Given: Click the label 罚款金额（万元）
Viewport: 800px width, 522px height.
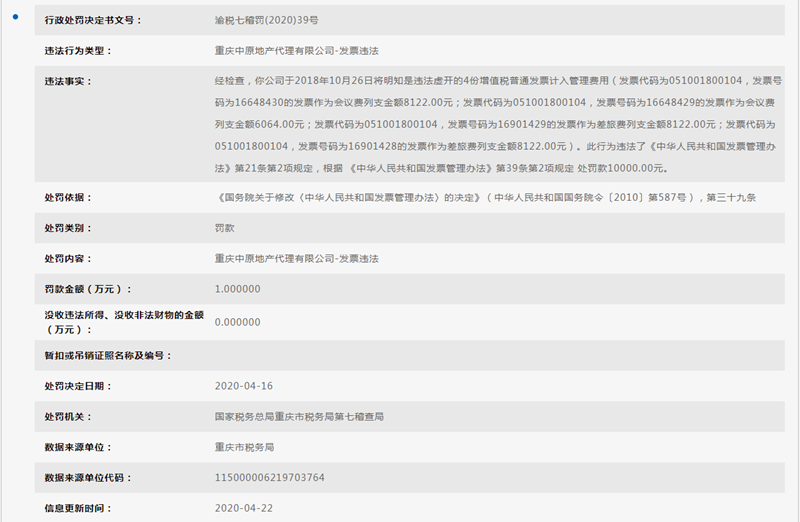Looking at the screenshot, I should click(x=88, y=289).
